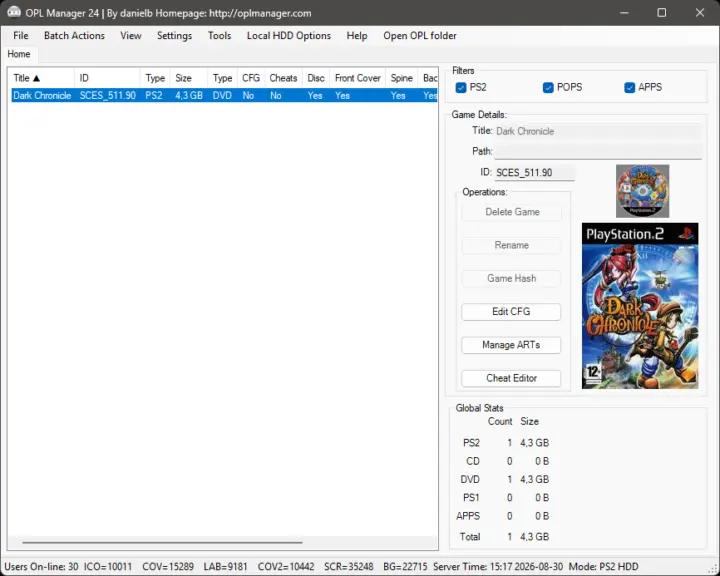The width and height of the screenshot is (720, 576).
Task: Click the SCES_511.90 cell in the list
Action: click(107, 96)
